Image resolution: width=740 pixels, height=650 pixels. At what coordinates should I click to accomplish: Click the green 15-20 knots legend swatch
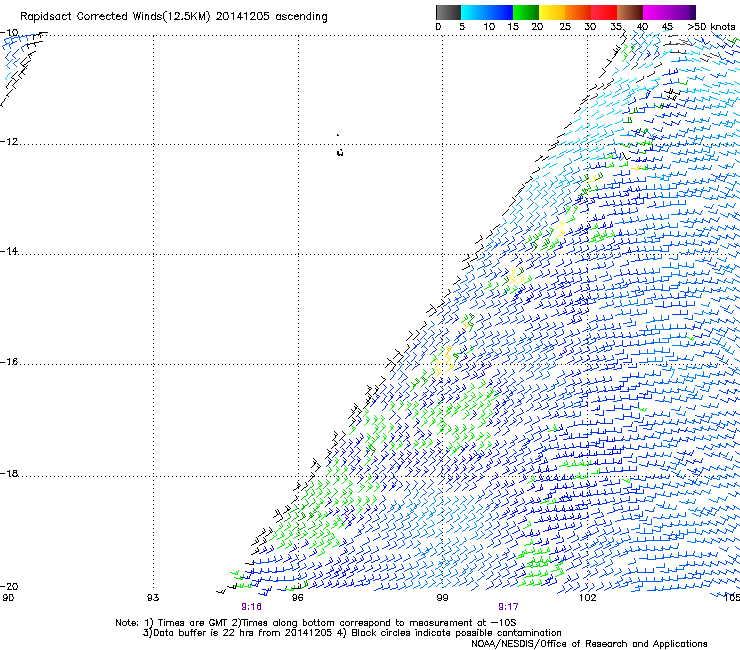click(526, 12)
